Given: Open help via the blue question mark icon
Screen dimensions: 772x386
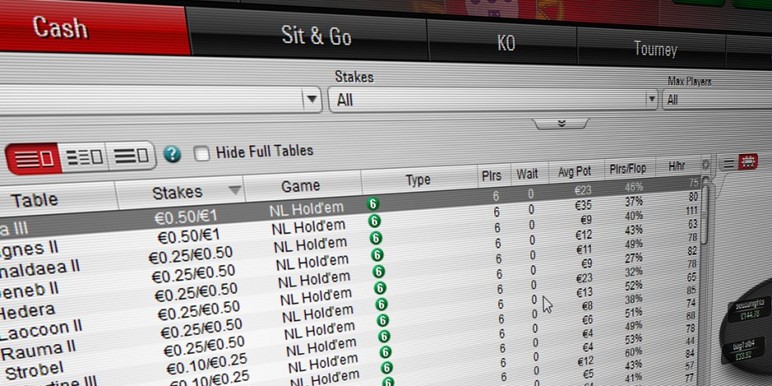Looking at the screenshot, I should tap(172, 154).
